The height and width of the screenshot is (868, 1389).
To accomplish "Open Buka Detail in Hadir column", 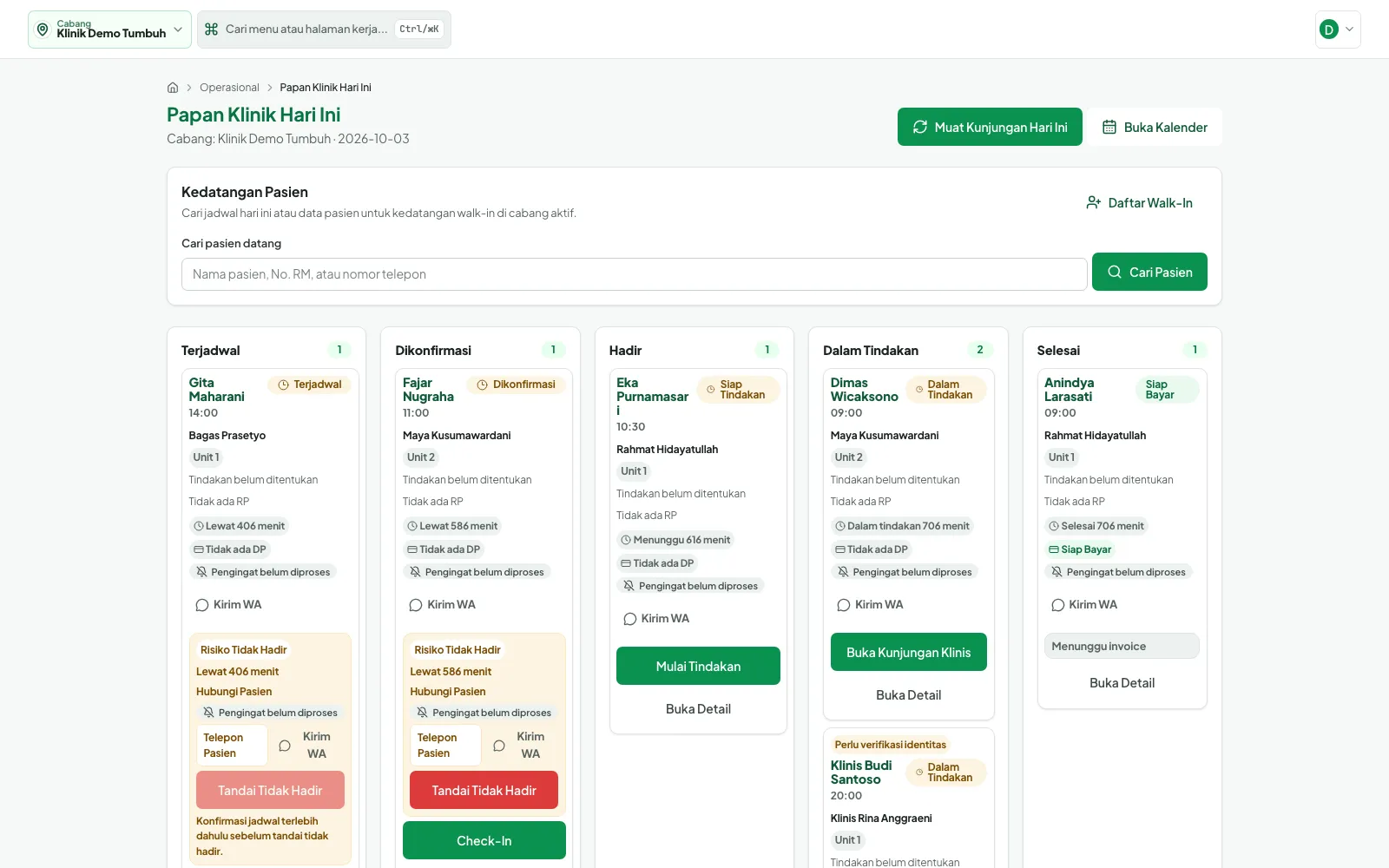I will (x=698, y=709).
